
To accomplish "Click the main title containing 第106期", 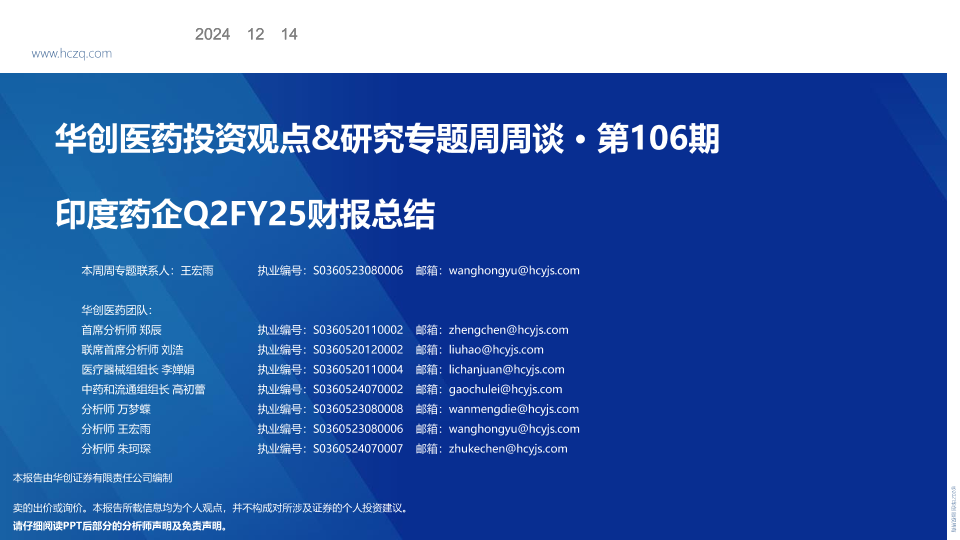I will point(387,139).
